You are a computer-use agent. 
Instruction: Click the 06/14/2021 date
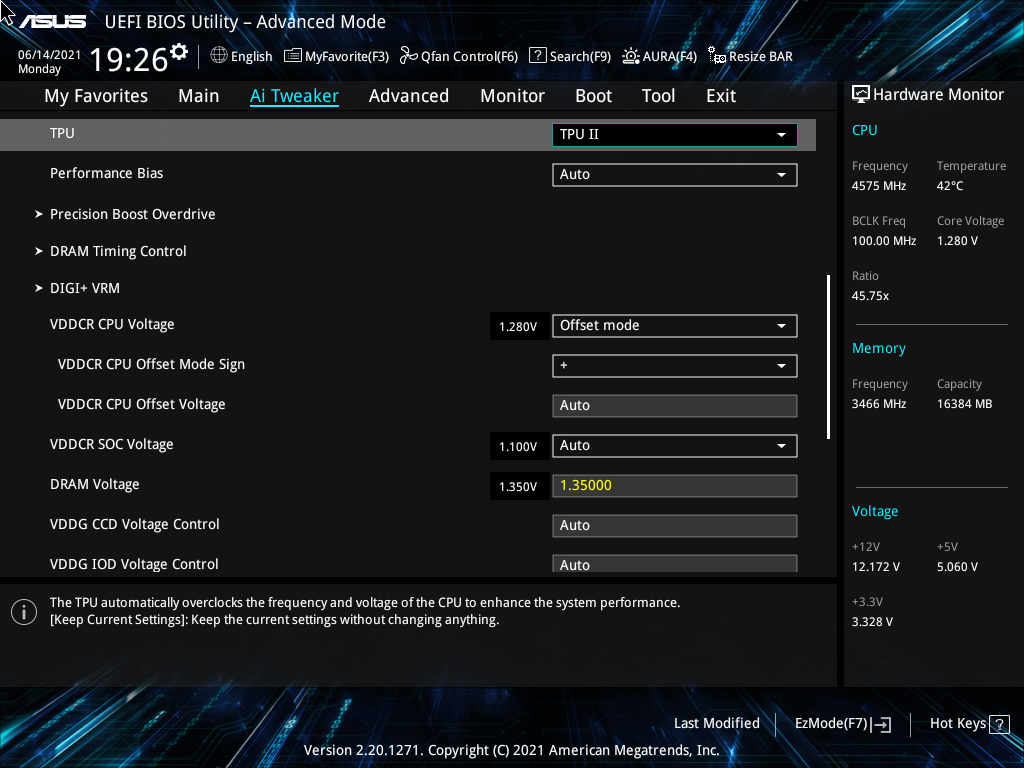point(50,55)
